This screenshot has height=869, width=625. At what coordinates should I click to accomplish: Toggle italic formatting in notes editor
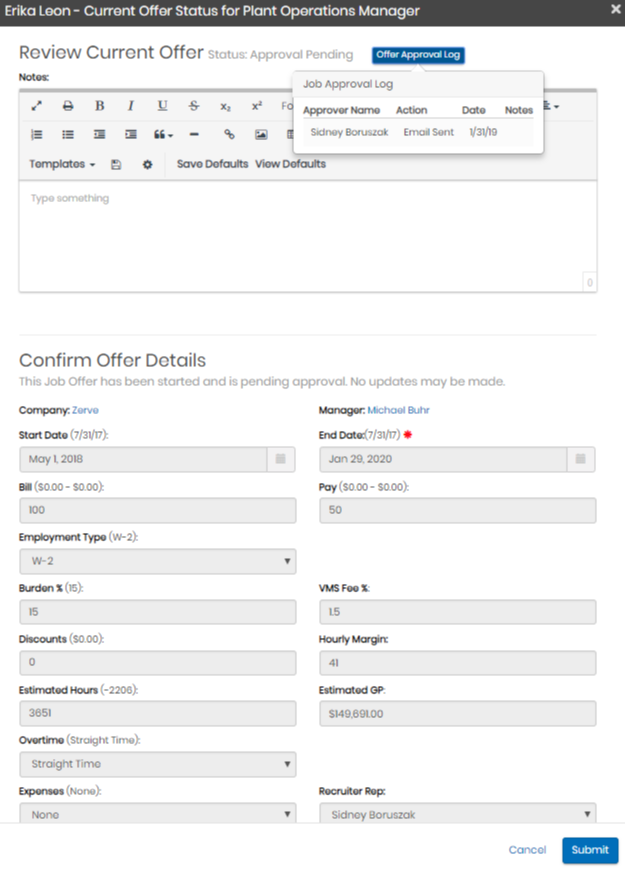[x=130, y=106]
